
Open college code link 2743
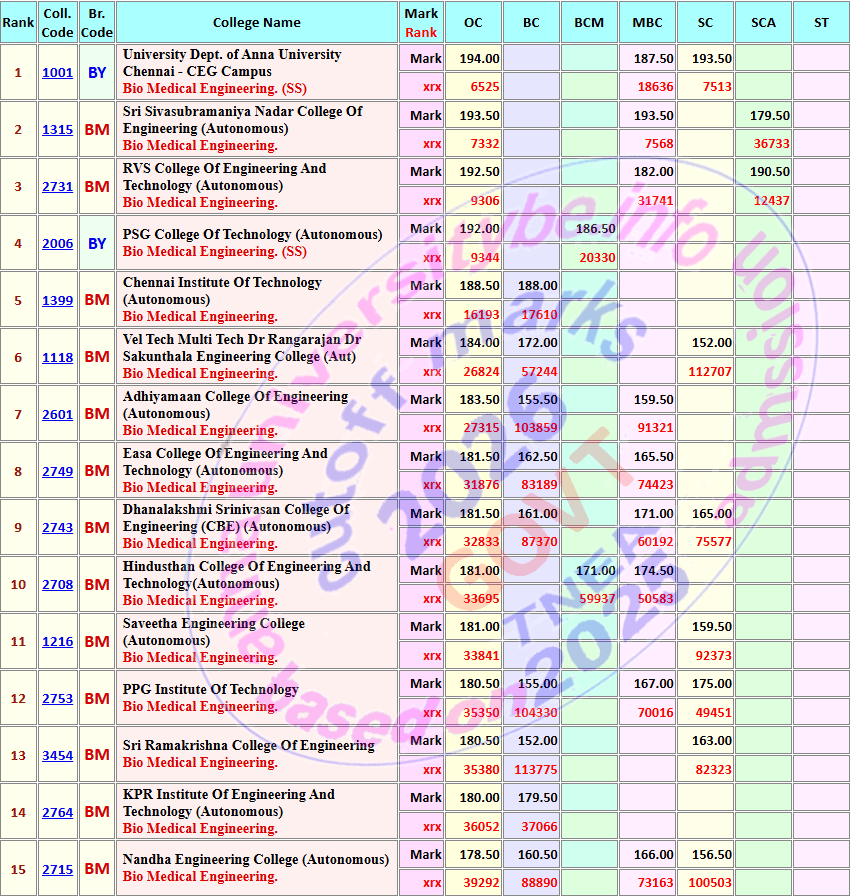(x=57, y=527)
